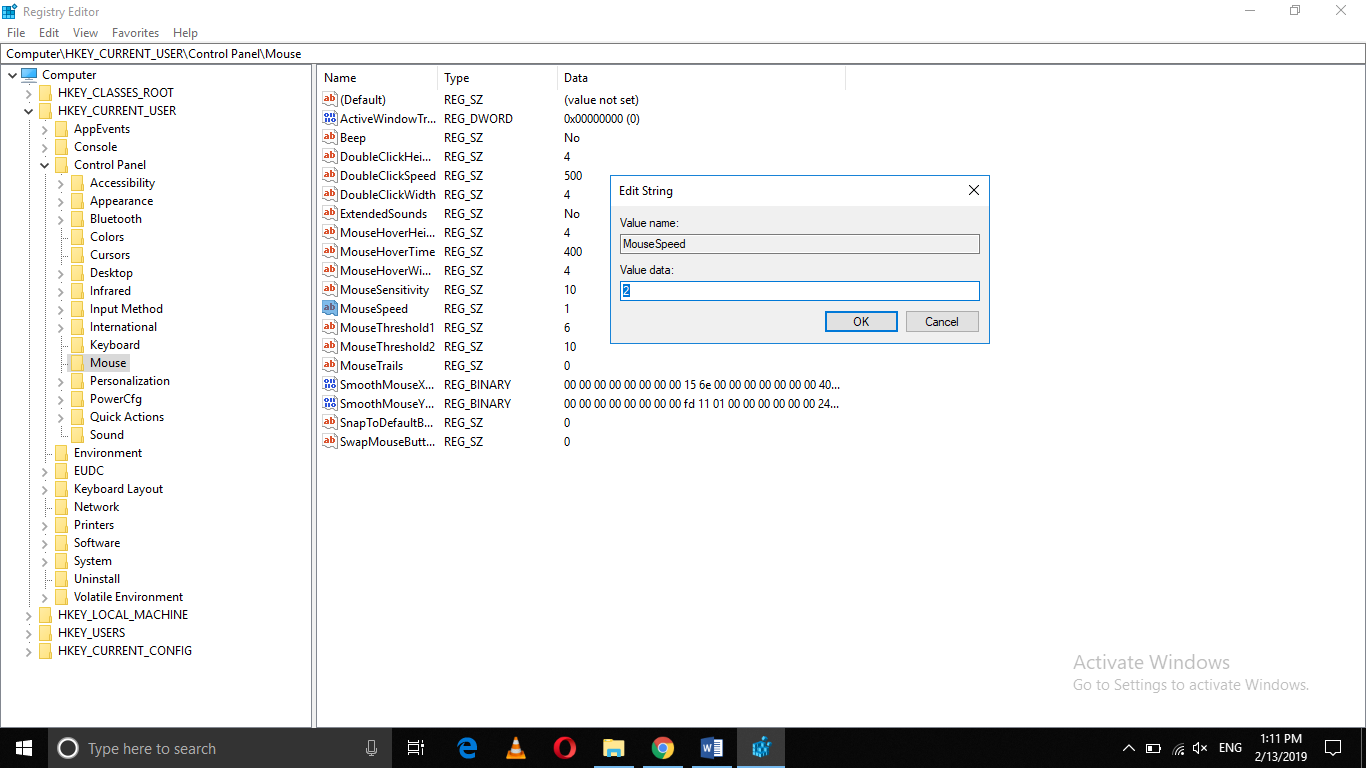Click the ActiveWindowTracking DWORD icon
The image size is (1366, 768).
point(330,118)
